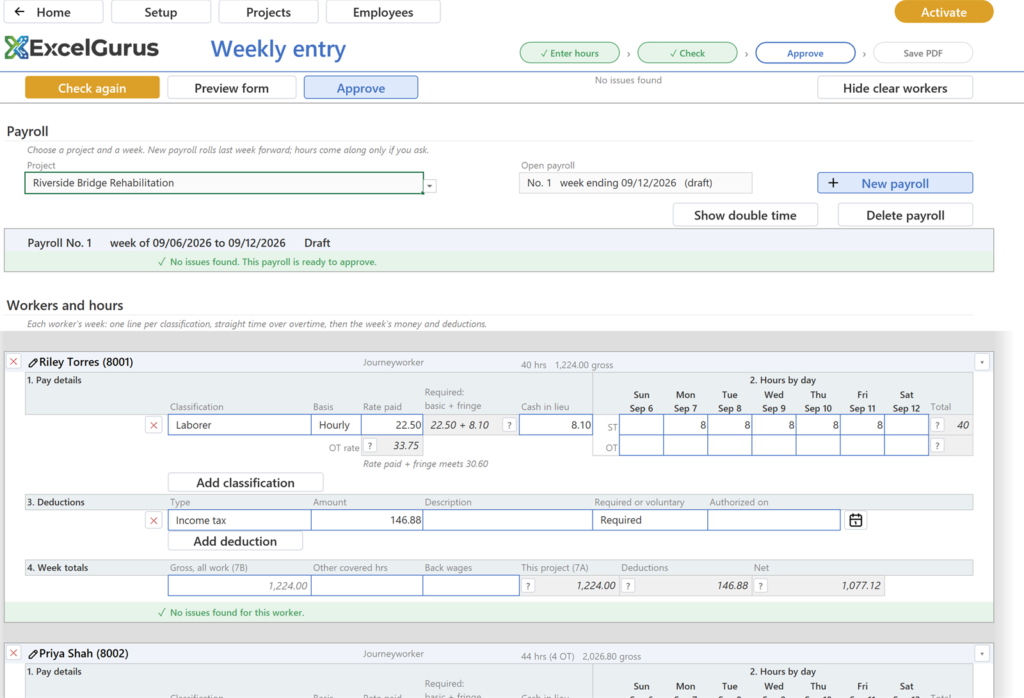This screenshot has width=1024, height=698.
Task: Click Add classification button
Action: point(246,483)
